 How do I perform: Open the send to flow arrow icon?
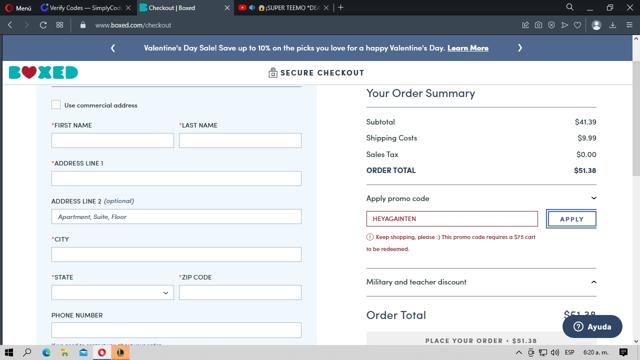[x=564, y=25]
